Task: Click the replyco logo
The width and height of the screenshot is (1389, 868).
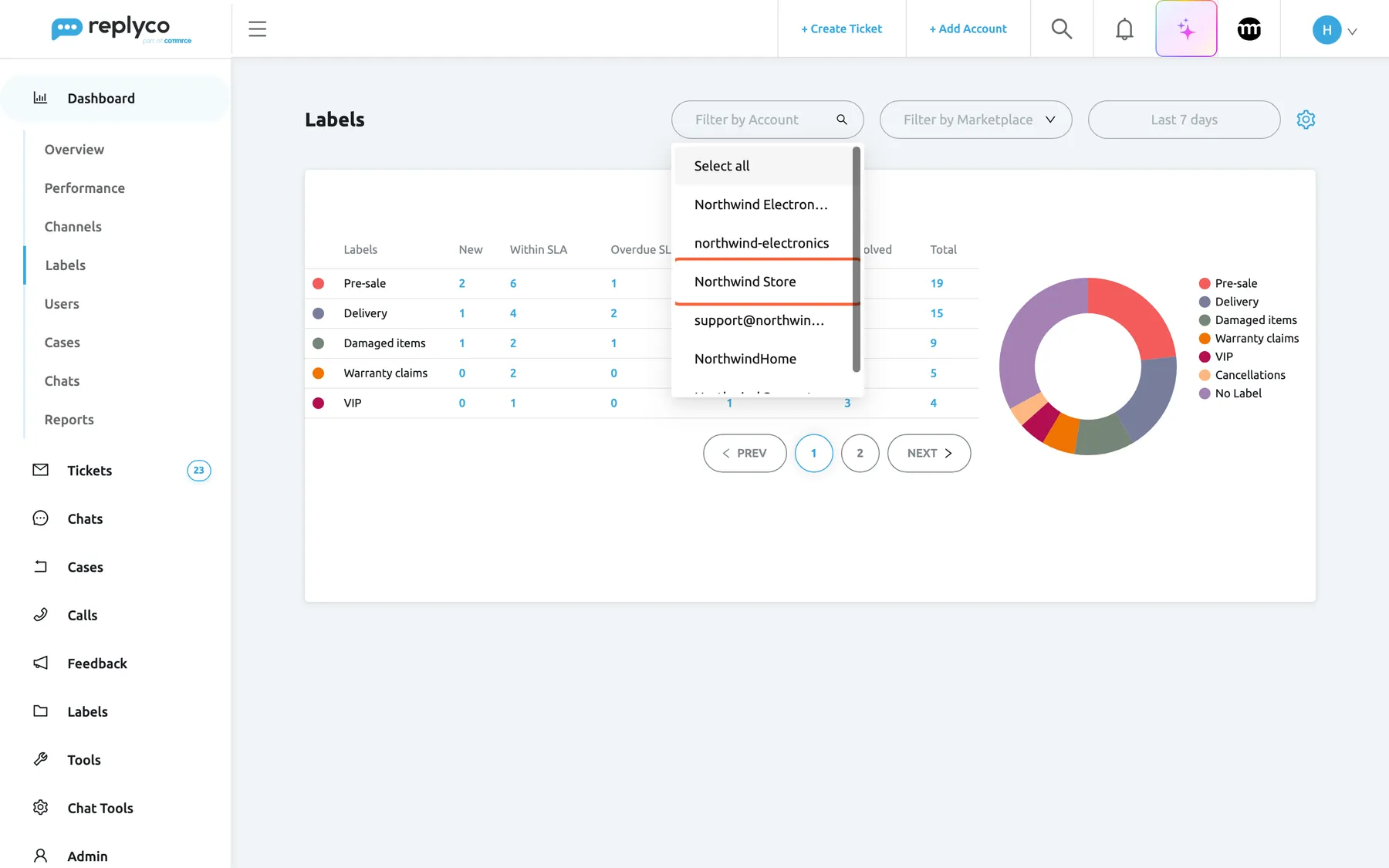Action: tap(121, 29)
